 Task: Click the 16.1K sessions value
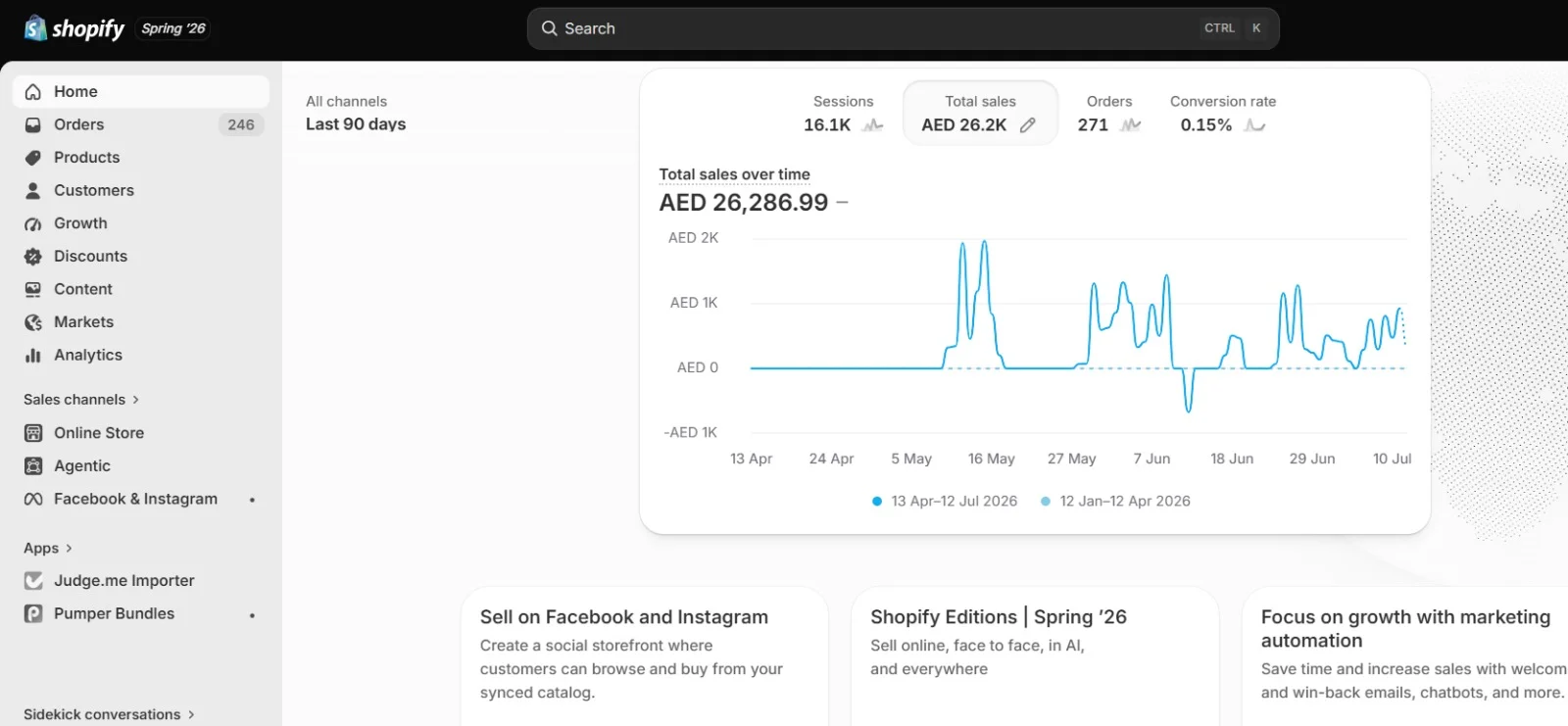click(827, 125)
